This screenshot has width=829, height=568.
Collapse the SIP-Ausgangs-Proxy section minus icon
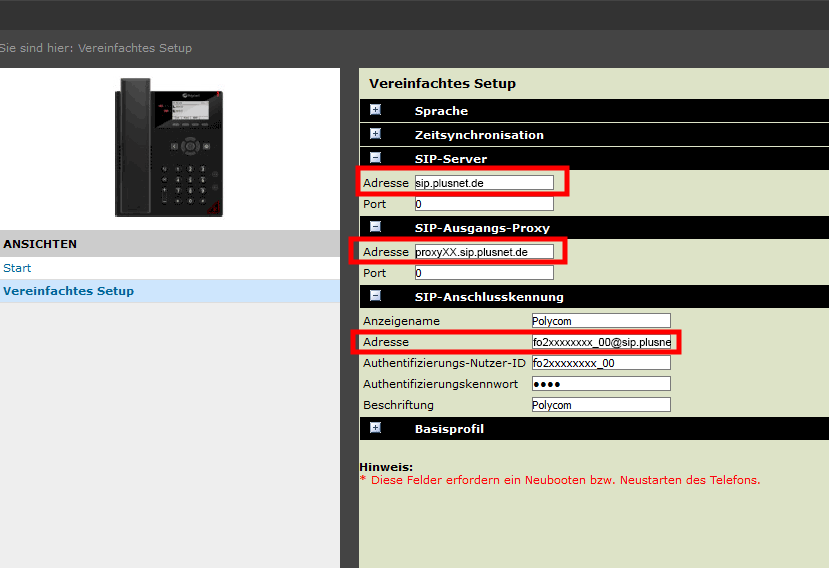click(x=375, y=227)
